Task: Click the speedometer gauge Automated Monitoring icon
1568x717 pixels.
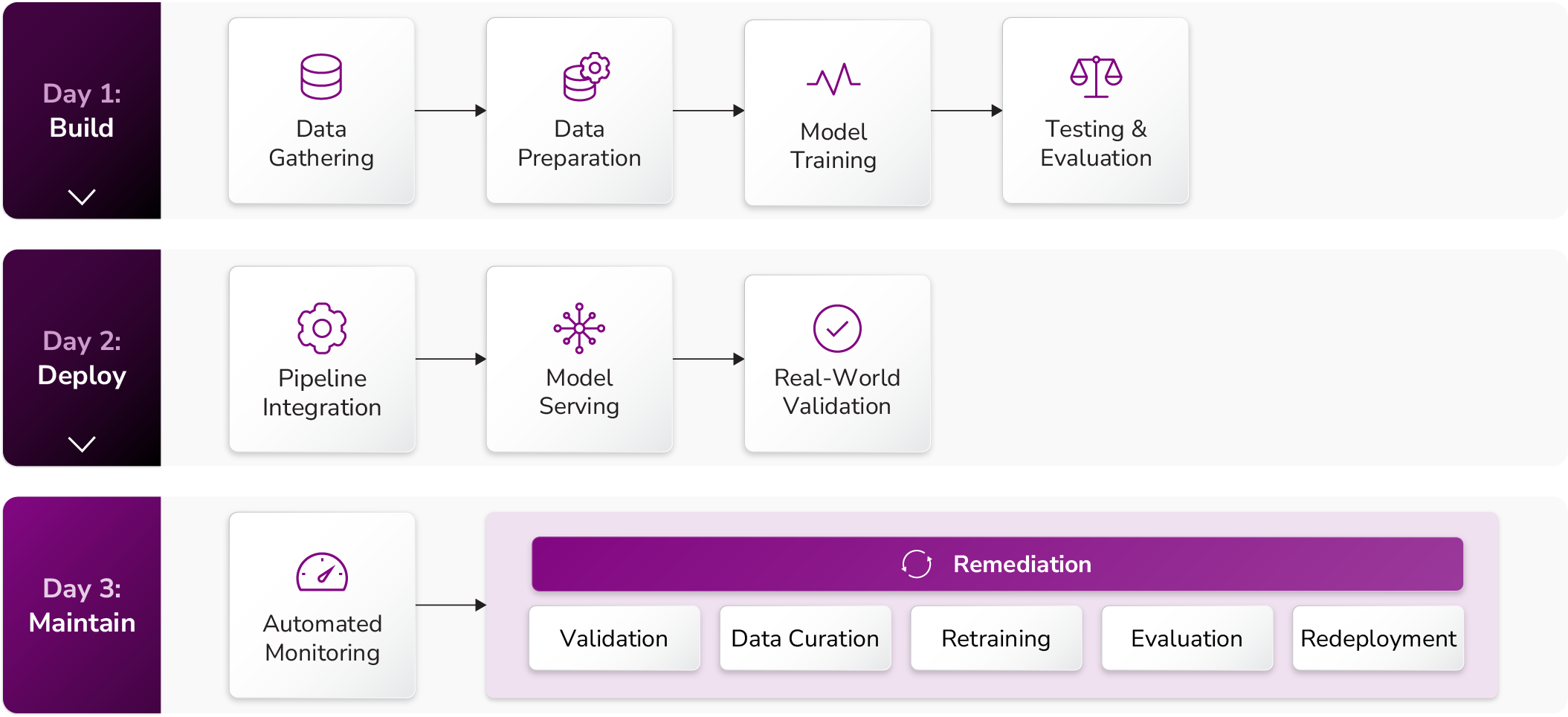Action: tap(322, 572)
